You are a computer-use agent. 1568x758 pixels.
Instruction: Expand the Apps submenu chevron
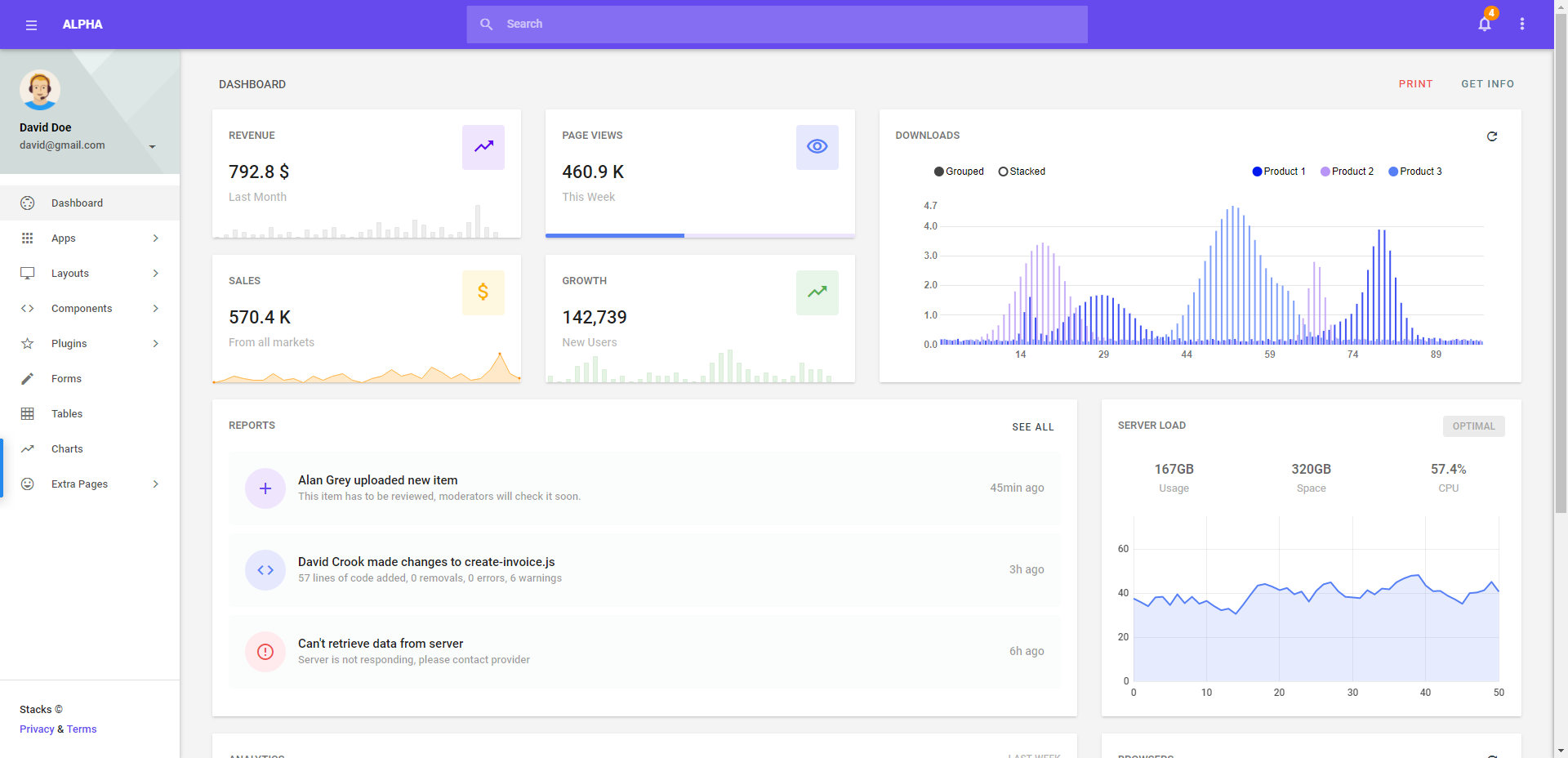155,239
